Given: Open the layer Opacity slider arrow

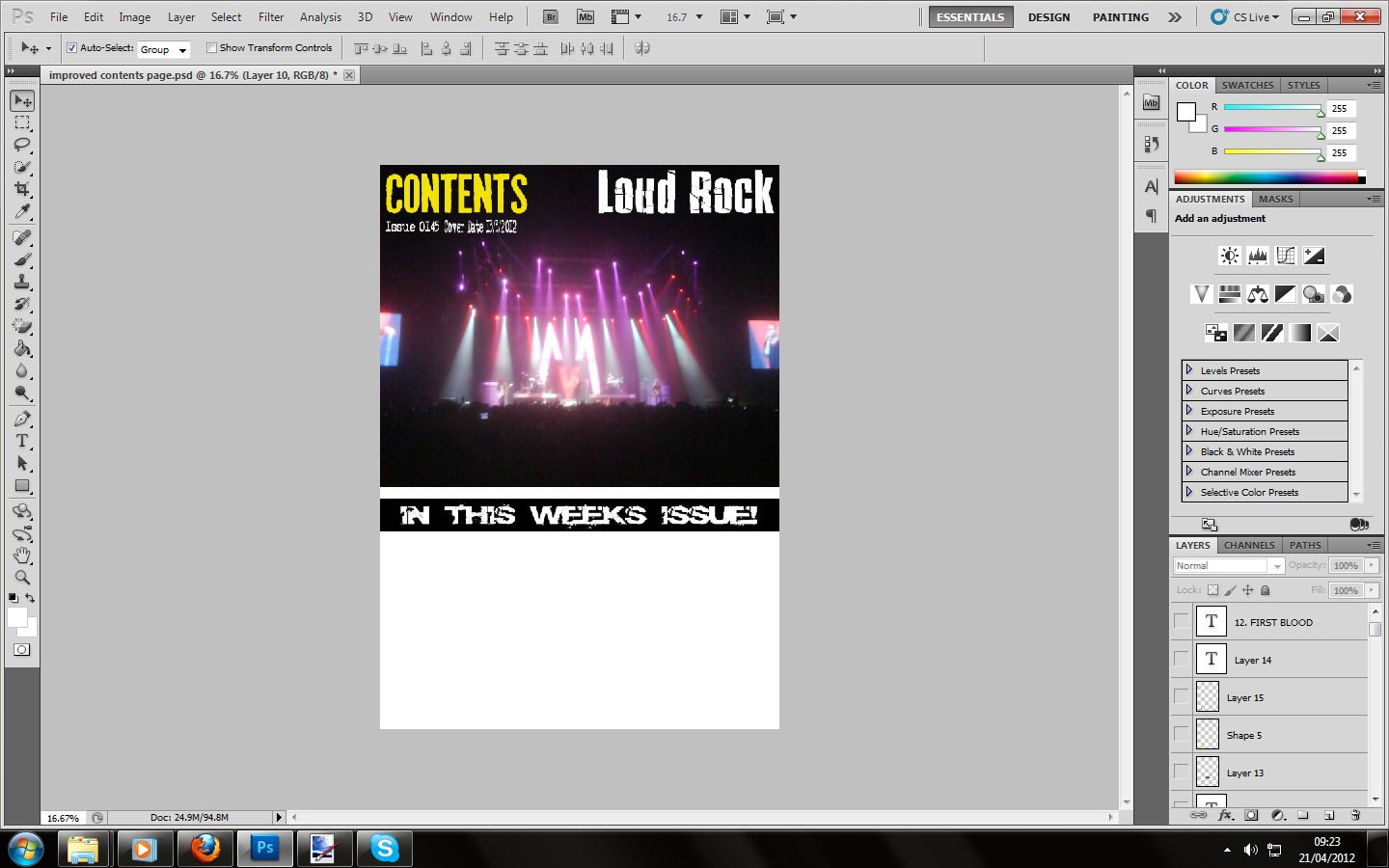Looking at the screenshot, I should tap(1372, 566).
